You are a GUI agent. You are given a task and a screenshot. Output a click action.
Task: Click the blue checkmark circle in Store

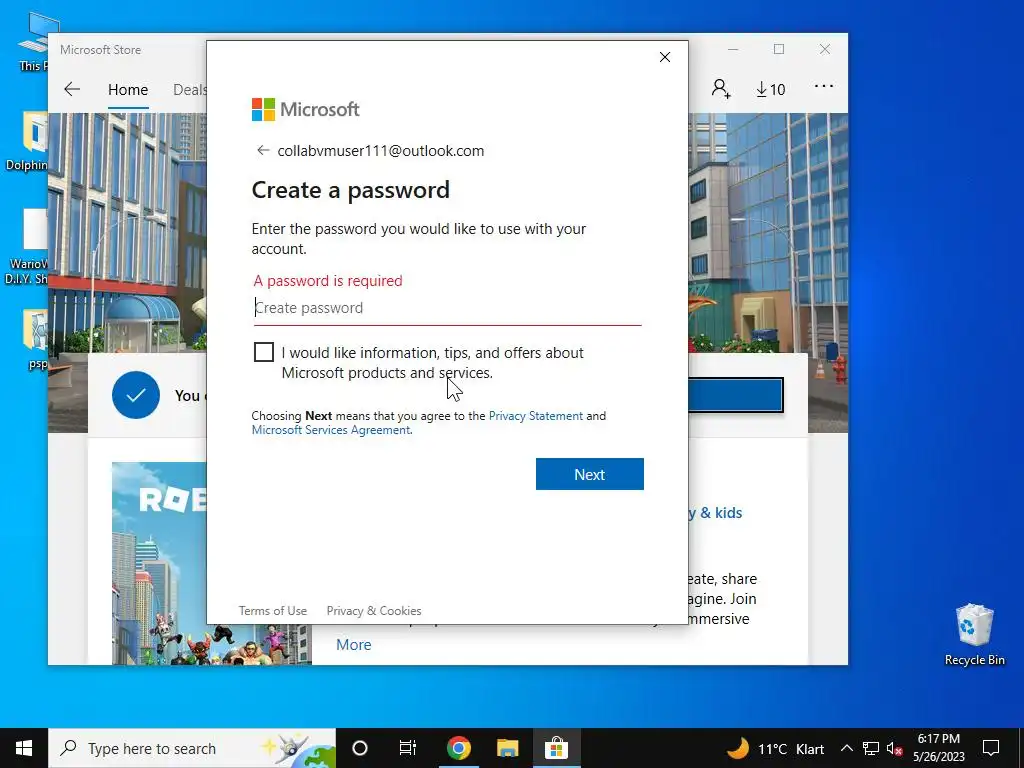tap(136, 395)
